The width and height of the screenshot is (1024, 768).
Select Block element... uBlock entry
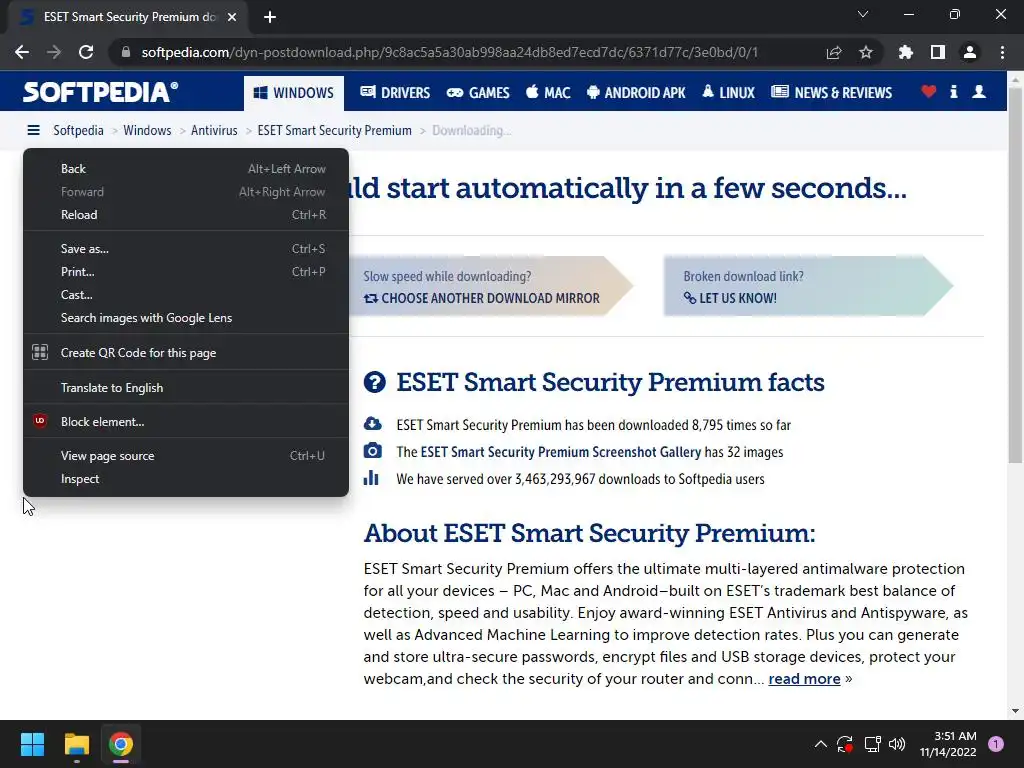click(185, 422)
